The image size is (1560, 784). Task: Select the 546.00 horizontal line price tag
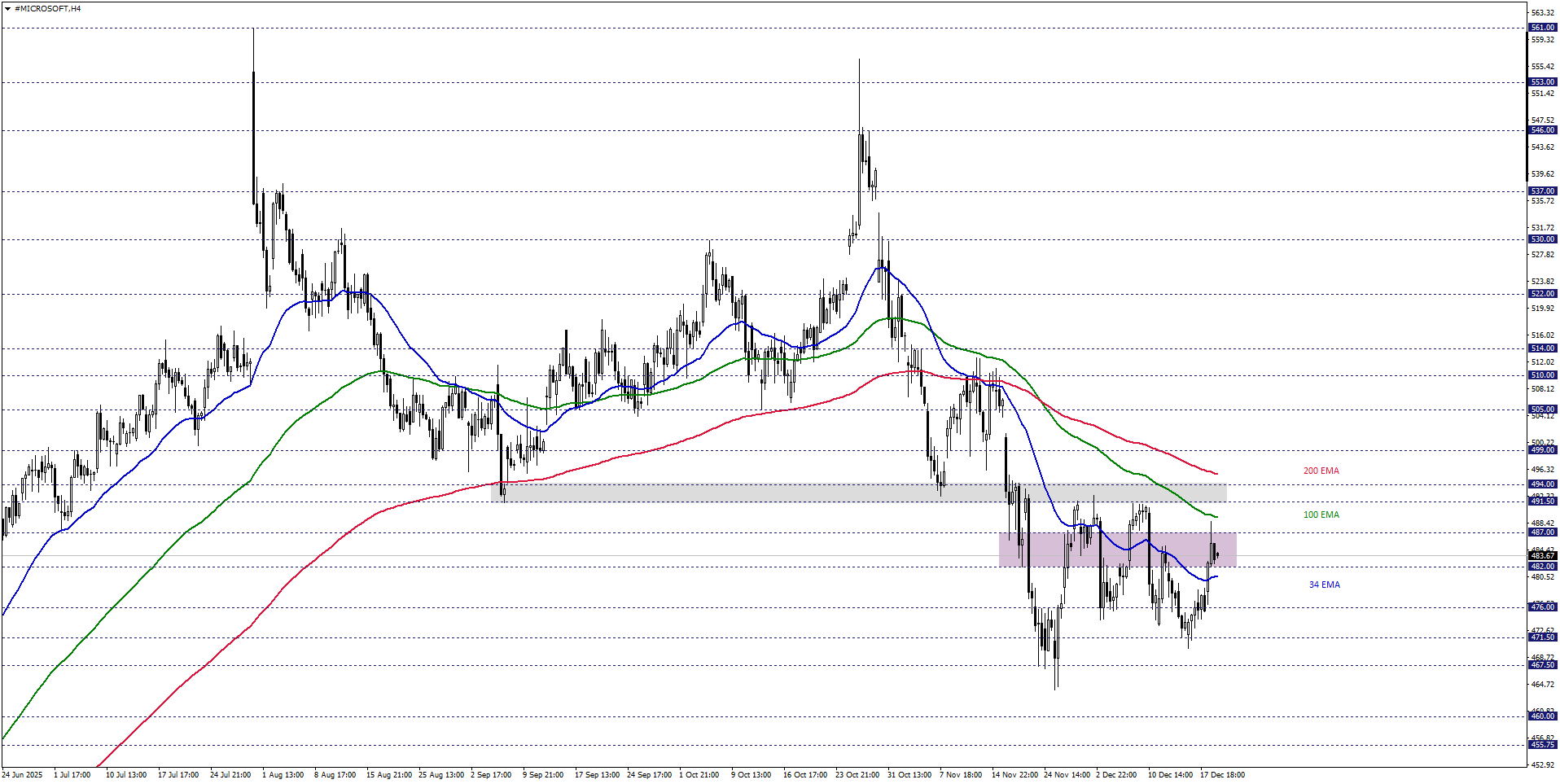pyautogui.click(x=1542, y=130)
